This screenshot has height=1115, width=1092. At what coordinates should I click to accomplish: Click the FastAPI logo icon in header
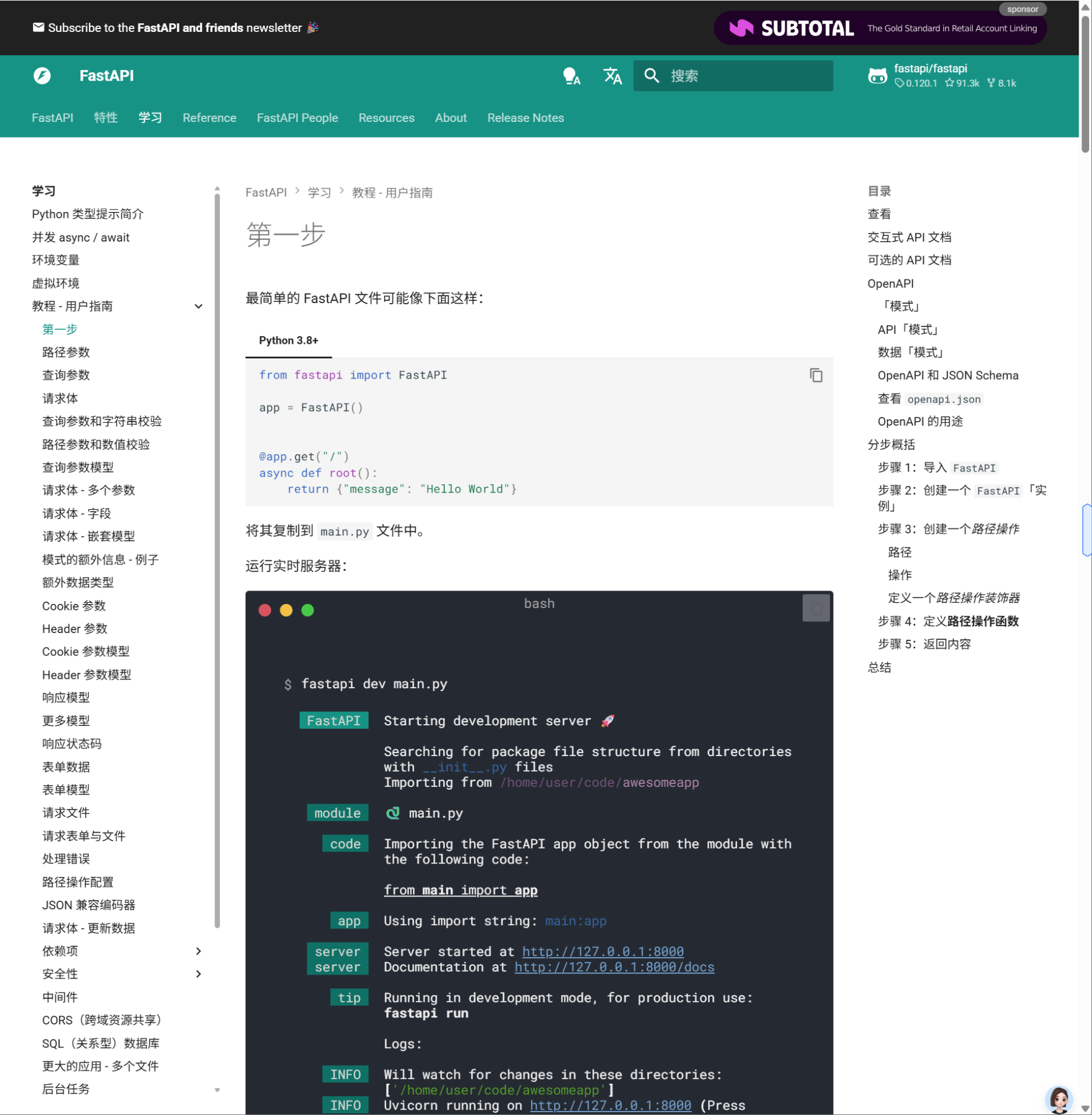[x=42, y=75]
